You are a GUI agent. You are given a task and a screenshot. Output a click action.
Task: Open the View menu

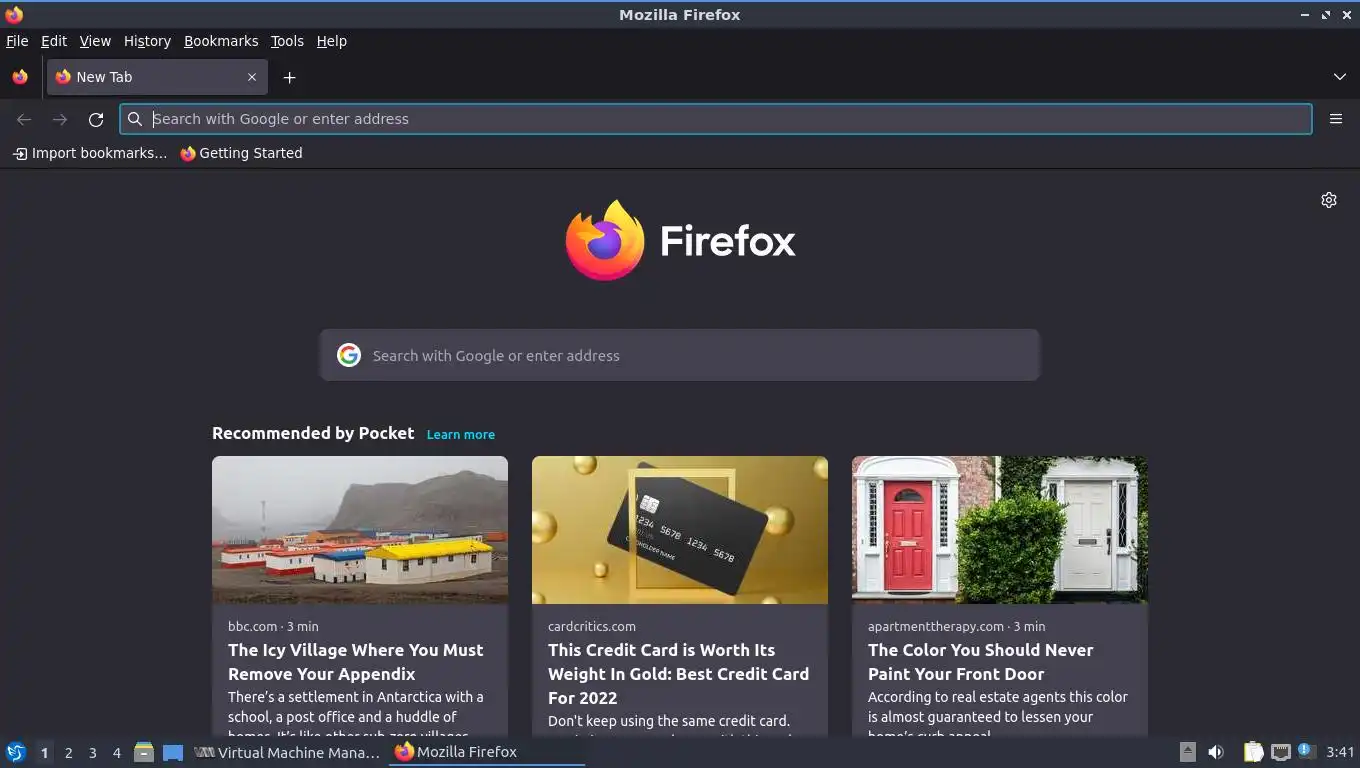point(95,41)
